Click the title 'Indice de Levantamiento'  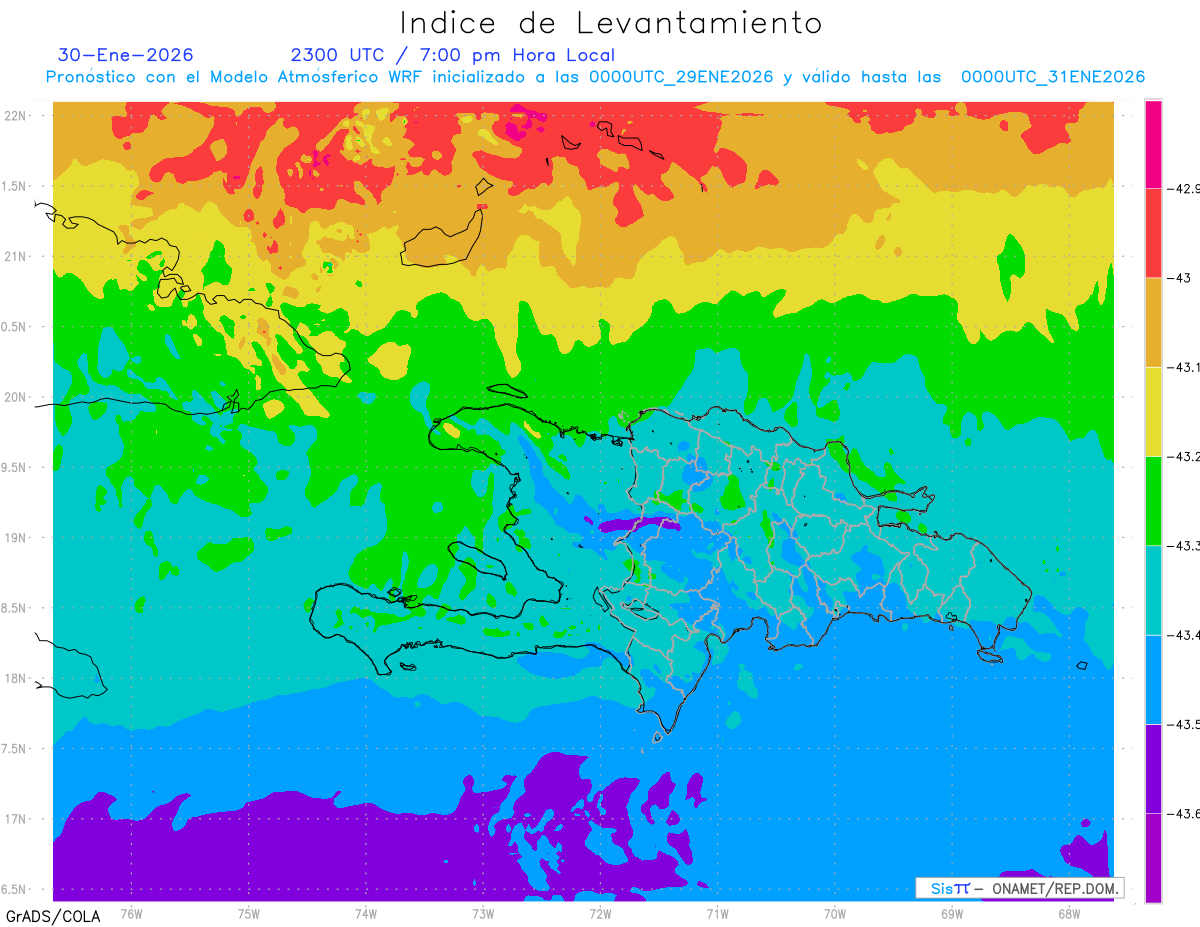611,22
